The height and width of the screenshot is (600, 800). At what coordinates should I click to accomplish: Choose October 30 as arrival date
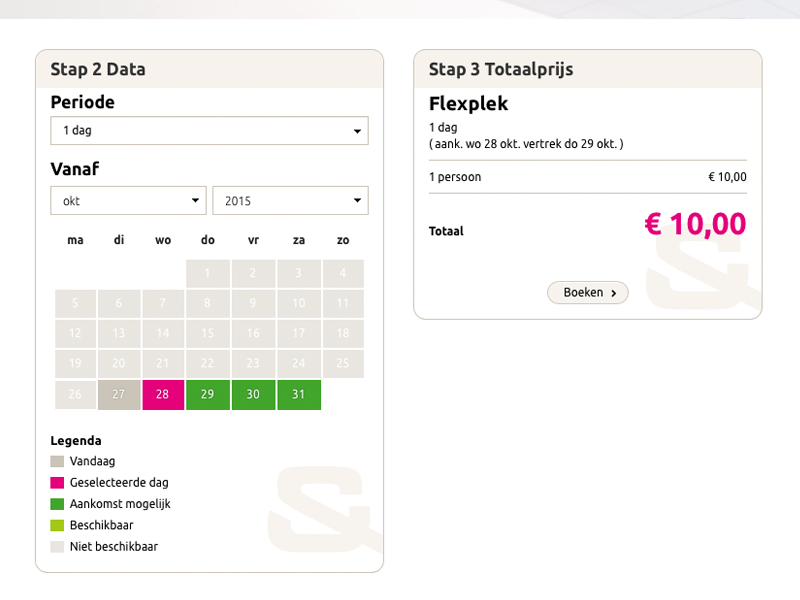tap(253, 394)
